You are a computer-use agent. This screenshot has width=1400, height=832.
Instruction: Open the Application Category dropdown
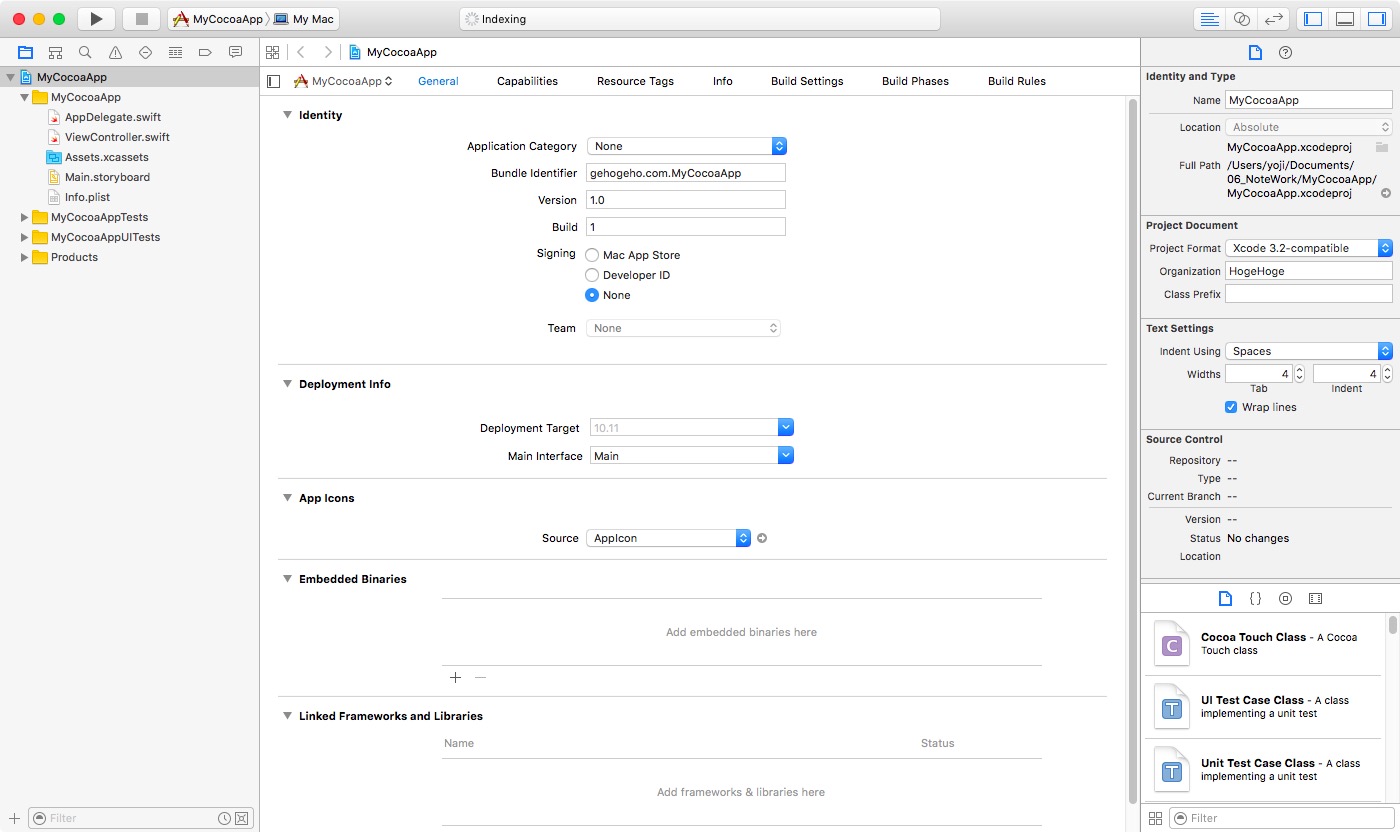[x=687, y=146]
